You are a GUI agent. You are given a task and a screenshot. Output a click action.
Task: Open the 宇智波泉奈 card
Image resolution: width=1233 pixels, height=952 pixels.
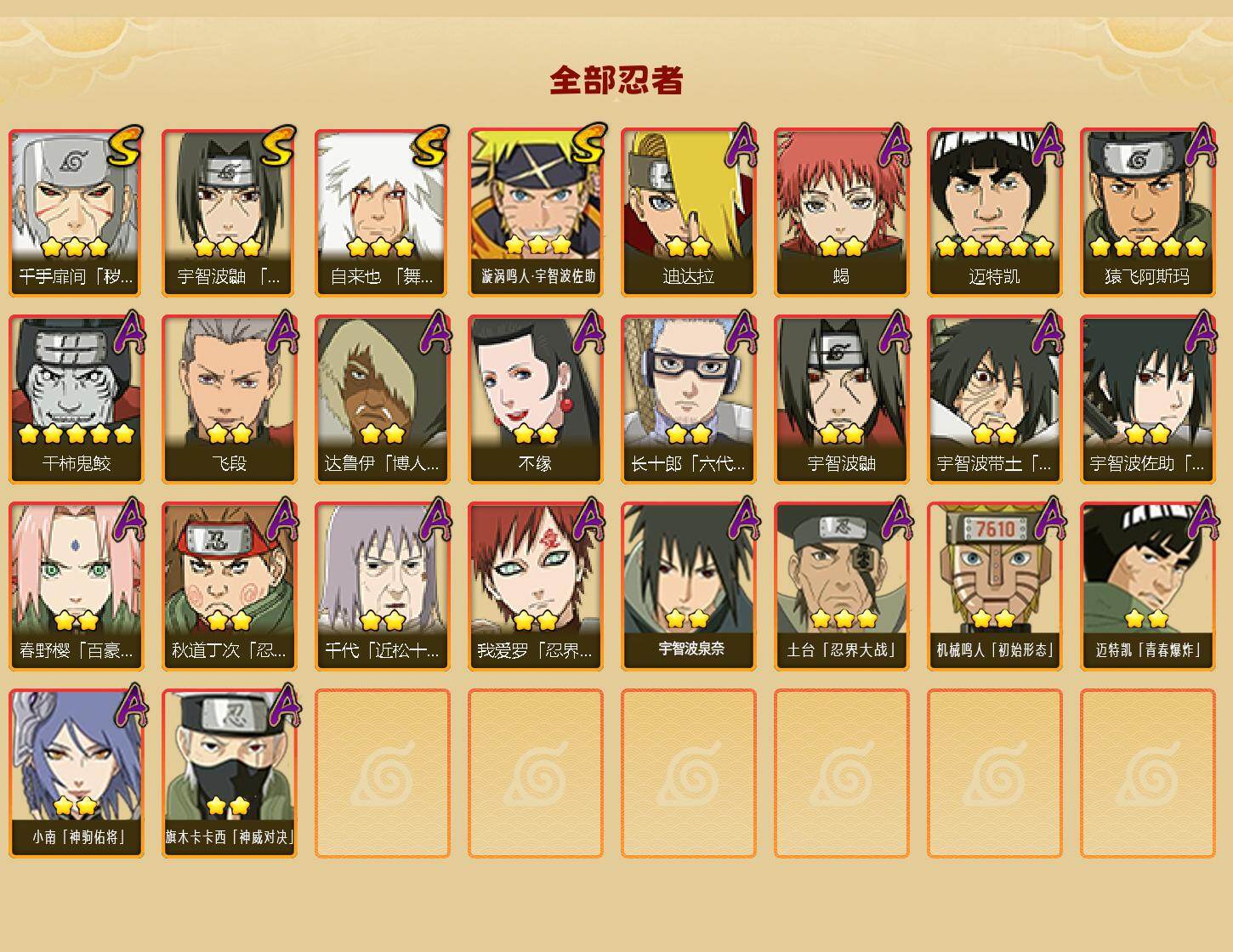click(689, 586)
